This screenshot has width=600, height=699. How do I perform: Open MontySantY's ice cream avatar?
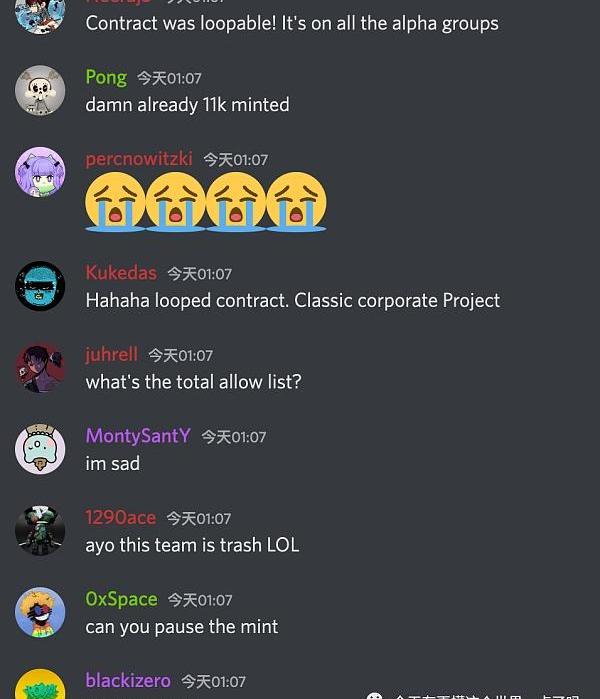click(40, 449)
